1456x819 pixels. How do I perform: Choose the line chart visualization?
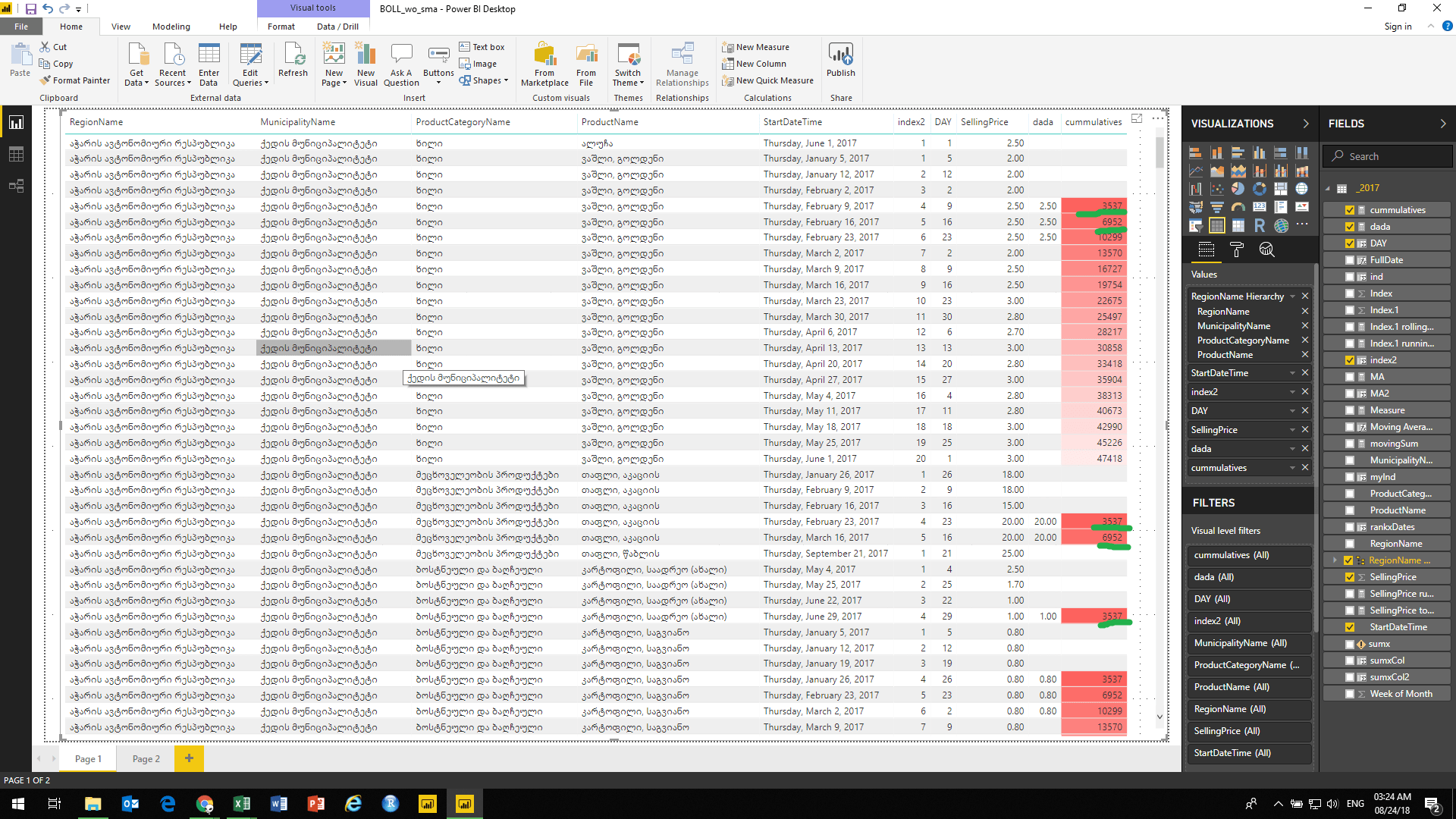(x=1196, y=171)
